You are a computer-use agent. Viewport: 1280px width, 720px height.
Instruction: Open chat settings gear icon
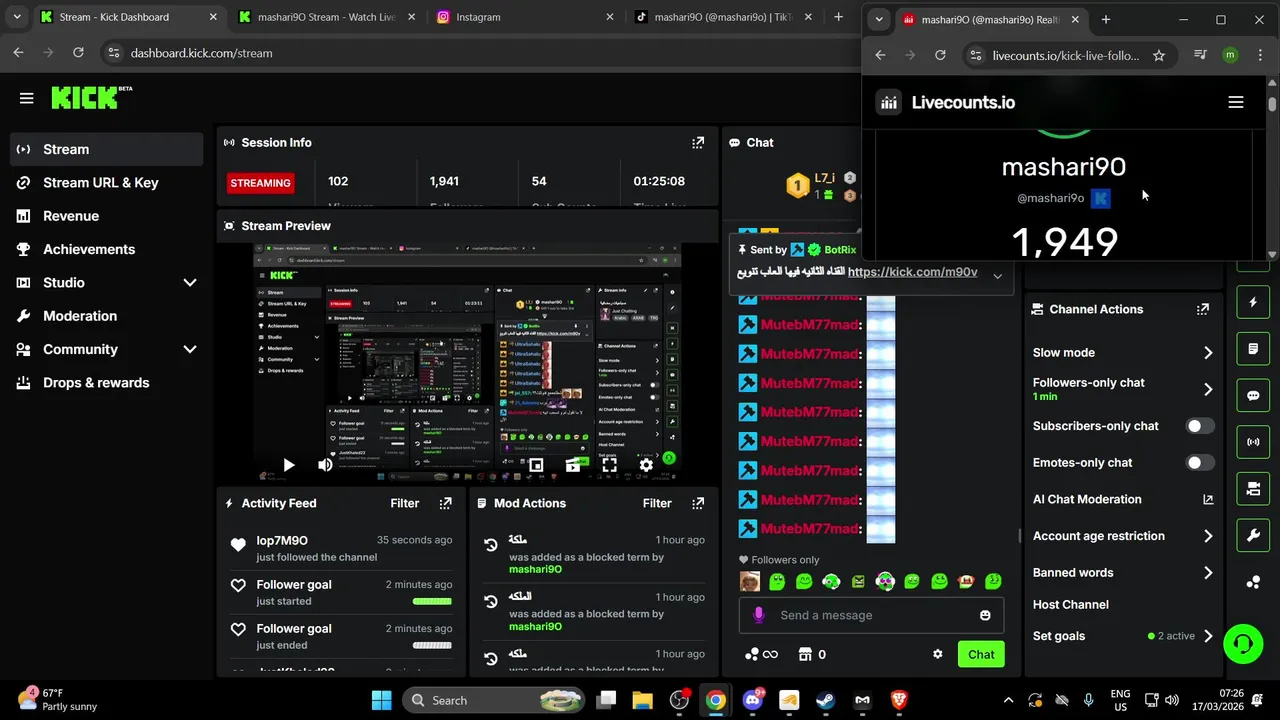click(x=937, y=654)
